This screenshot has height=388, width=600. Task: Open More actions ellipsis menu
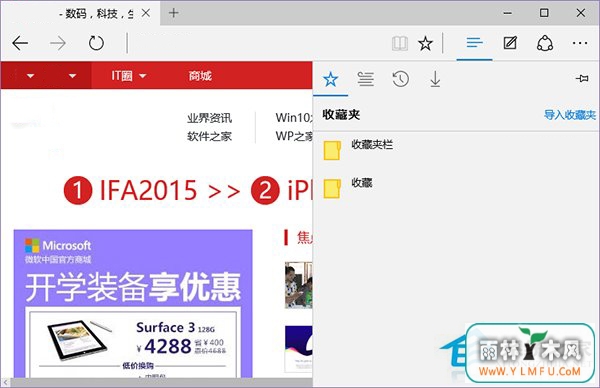[x=580, y=43]
